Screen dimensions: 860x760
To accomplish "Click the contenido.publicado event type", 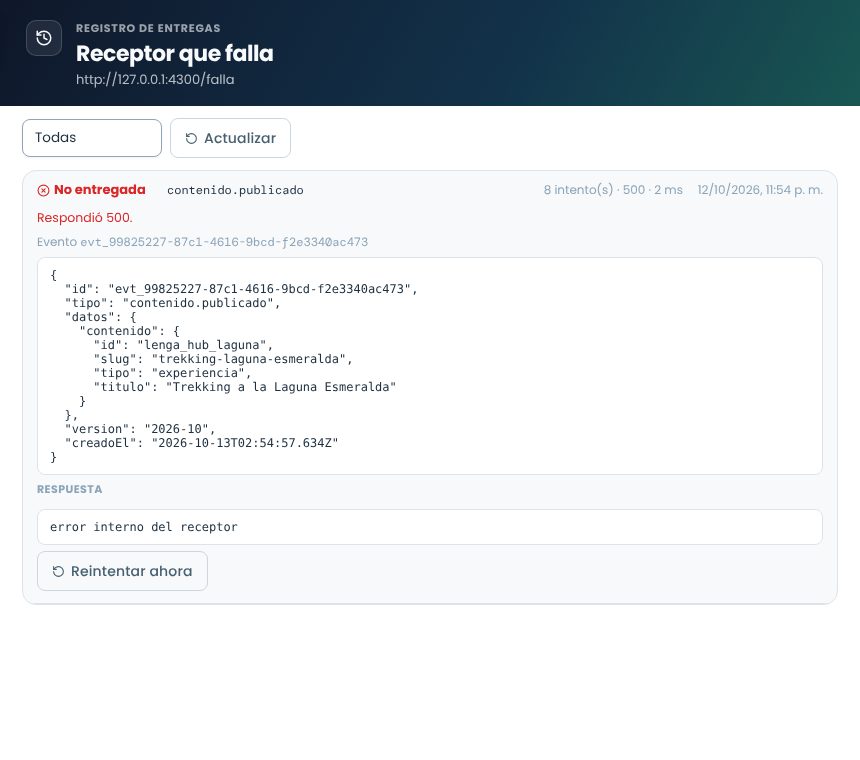I will [235, 190].
